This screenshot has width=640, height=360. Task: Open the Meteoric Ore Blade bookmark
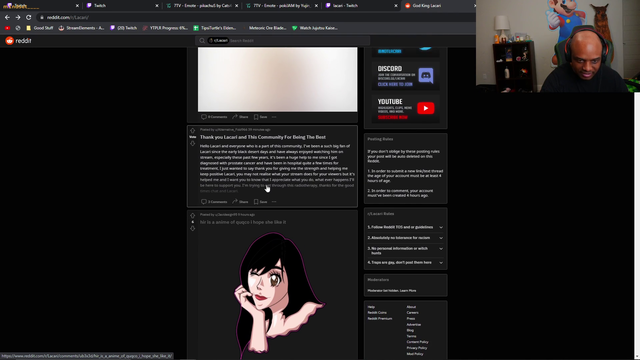tap(264, 28)
